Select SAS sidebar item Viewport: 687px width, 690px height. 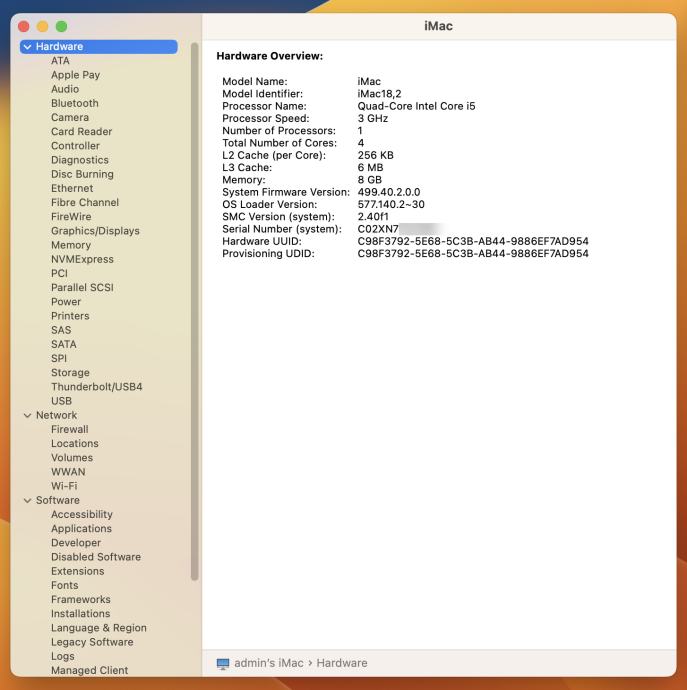(x=61, y=330)
